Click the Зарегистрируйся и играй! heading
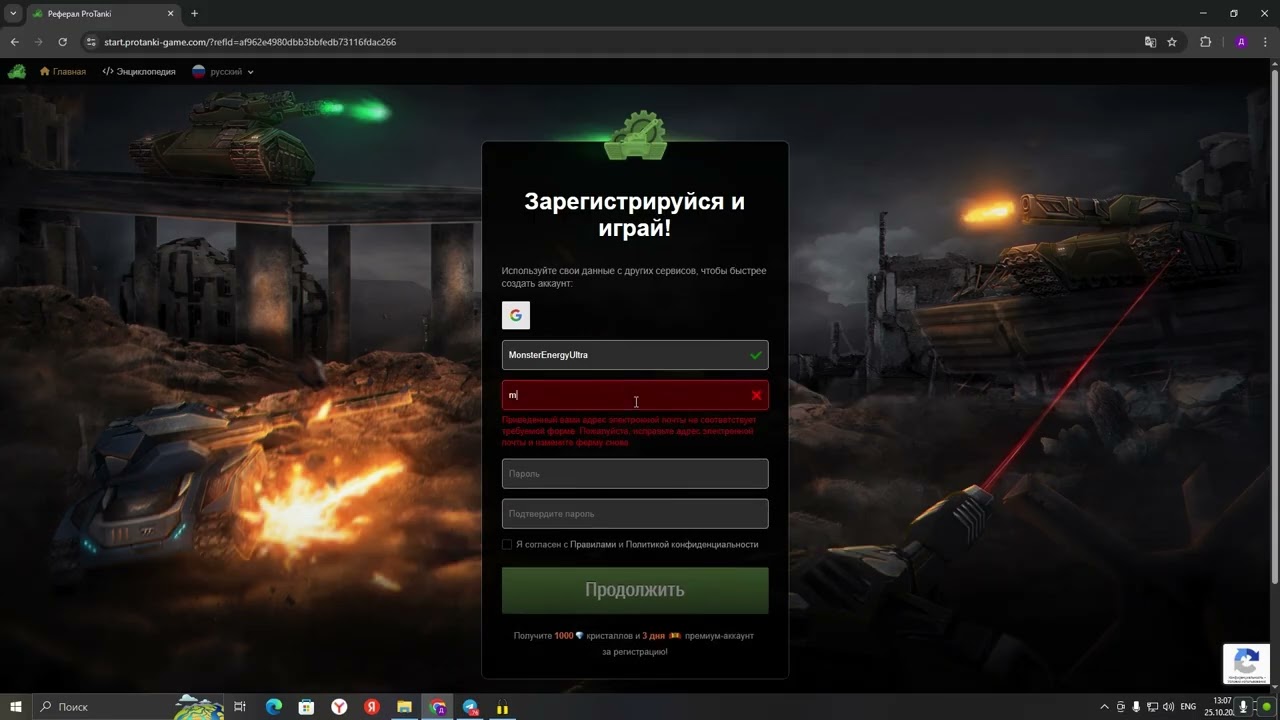Viewport: 1280px width, 720px height. [635, 214]
